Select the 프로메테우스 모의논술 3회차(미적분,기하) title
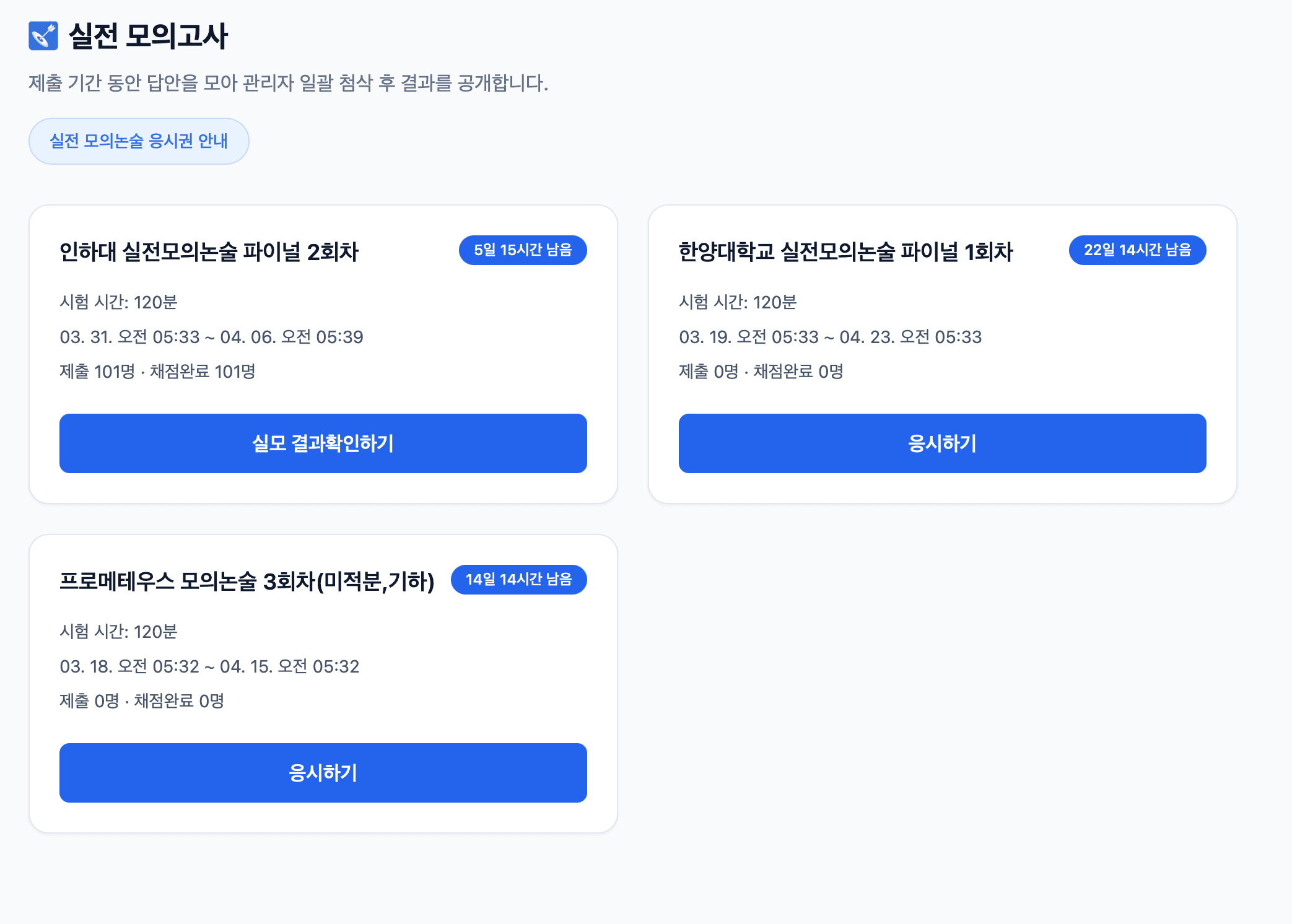Image resolution: width=1292 pixels, height=924 pixels. pos(249,581)
